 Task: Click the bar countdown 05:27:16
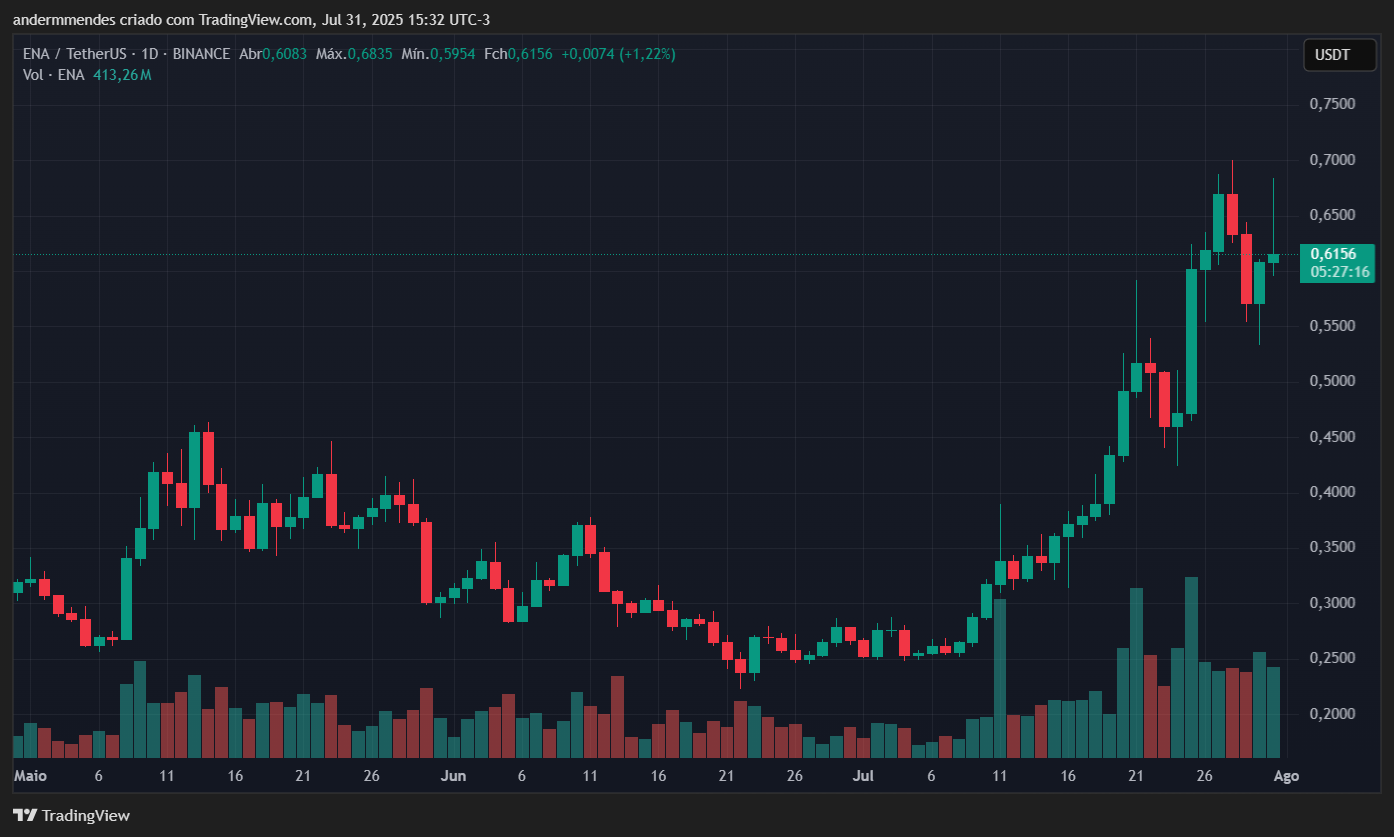pyautogui.click(x=1340, y=272)
